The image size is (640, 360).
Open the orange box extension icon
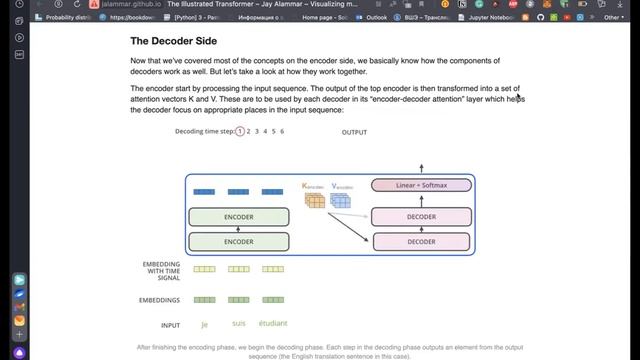pos(547,4)
